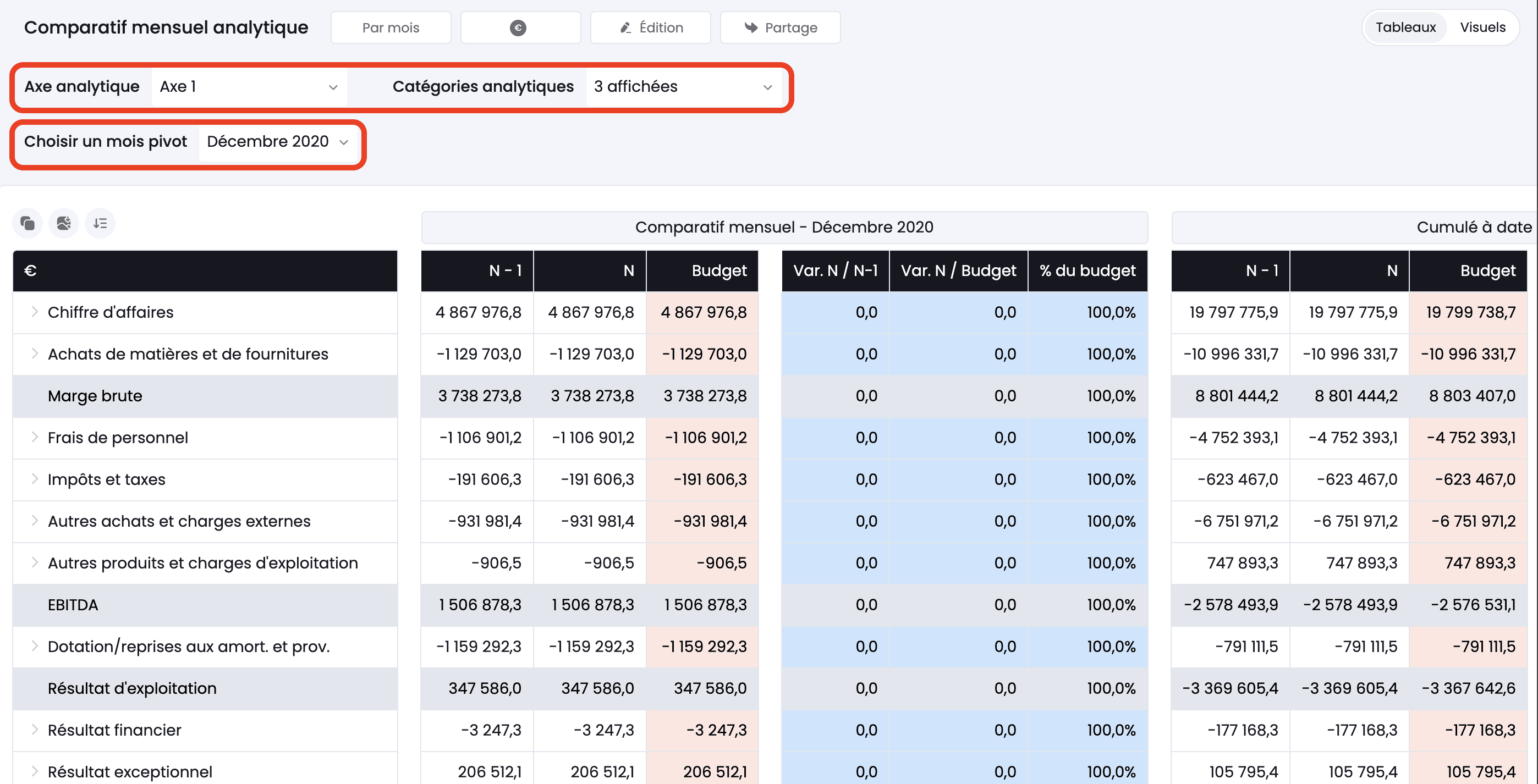Viewport: 1538px width, 784px height.
Task: Expand the Impôts et taxes row
Action: coord(35,479)
